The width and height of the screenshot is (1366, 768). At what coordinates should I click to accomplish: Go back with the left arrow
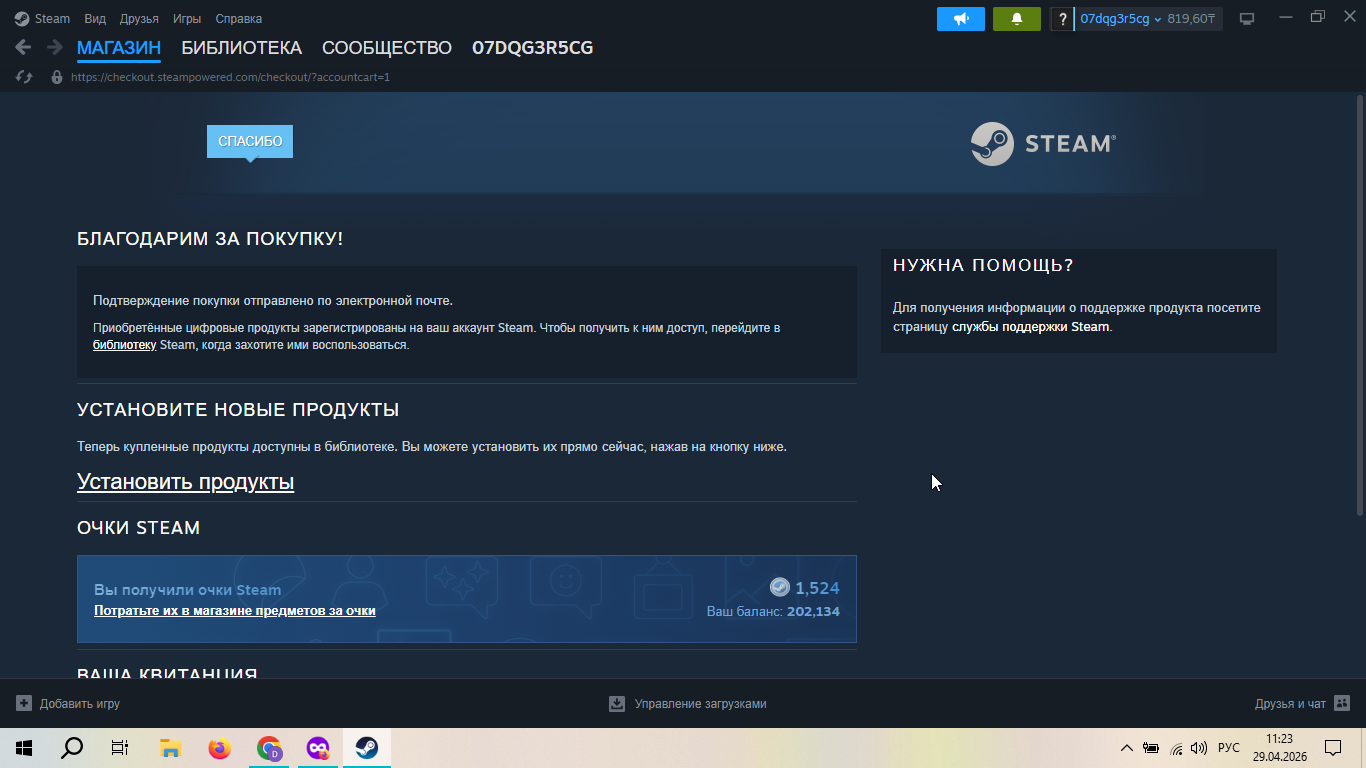tap(23, 47)
